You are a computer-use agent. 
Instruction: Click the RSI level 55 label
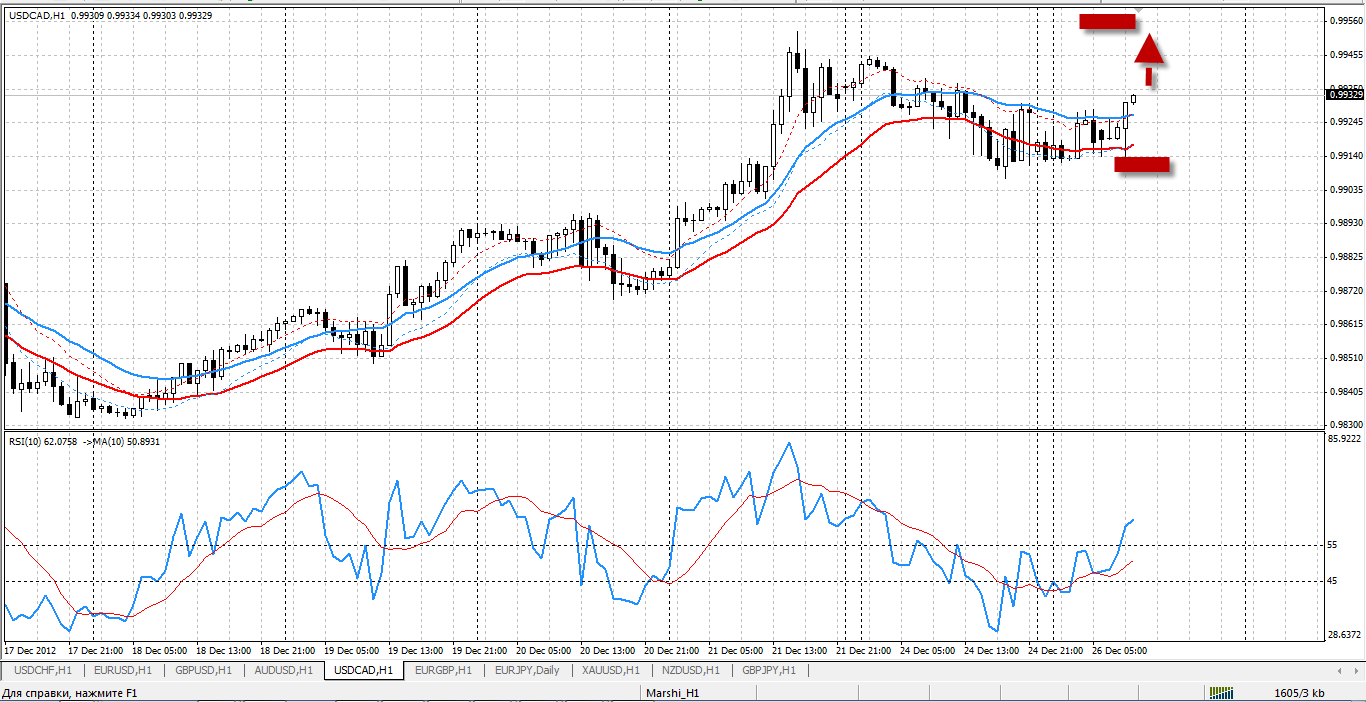(x=1333, y=545)
